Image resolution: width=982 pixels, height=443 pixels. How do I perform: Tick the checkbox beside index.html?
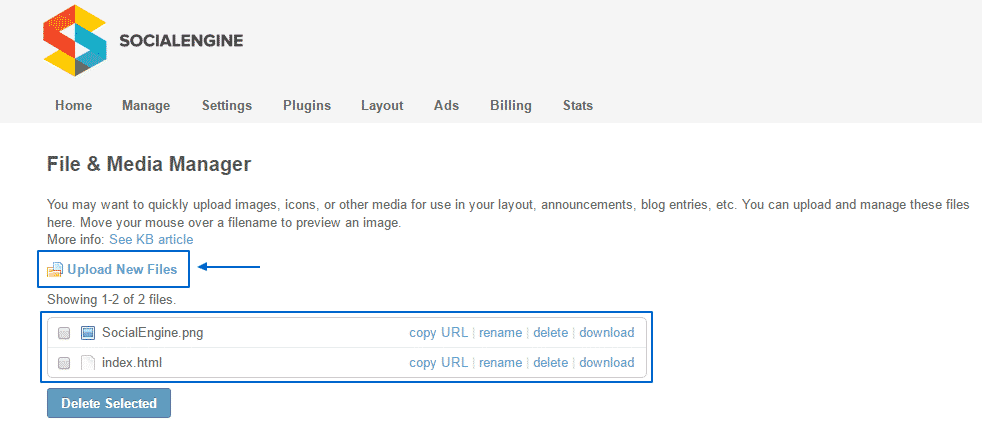pyautogui.click(x=64, y=363)
